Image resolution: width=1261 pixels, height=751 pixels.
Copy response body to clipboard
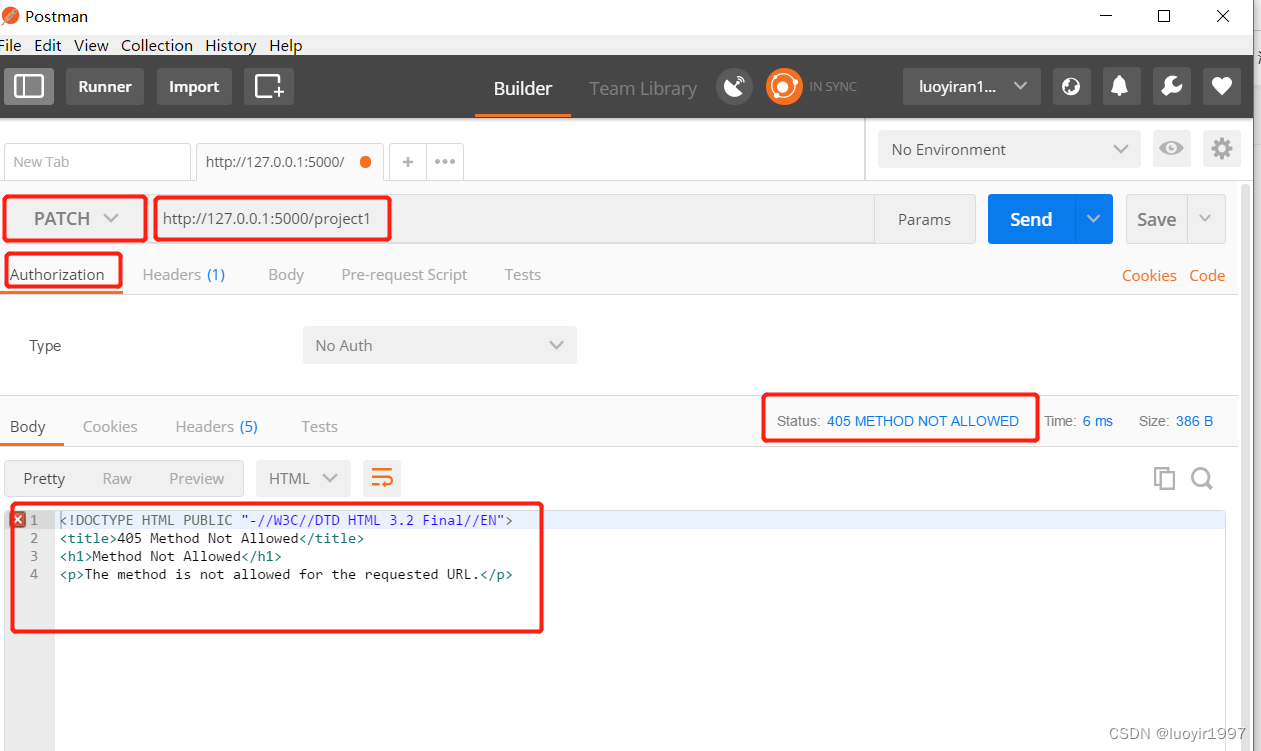click(1164, 478)
